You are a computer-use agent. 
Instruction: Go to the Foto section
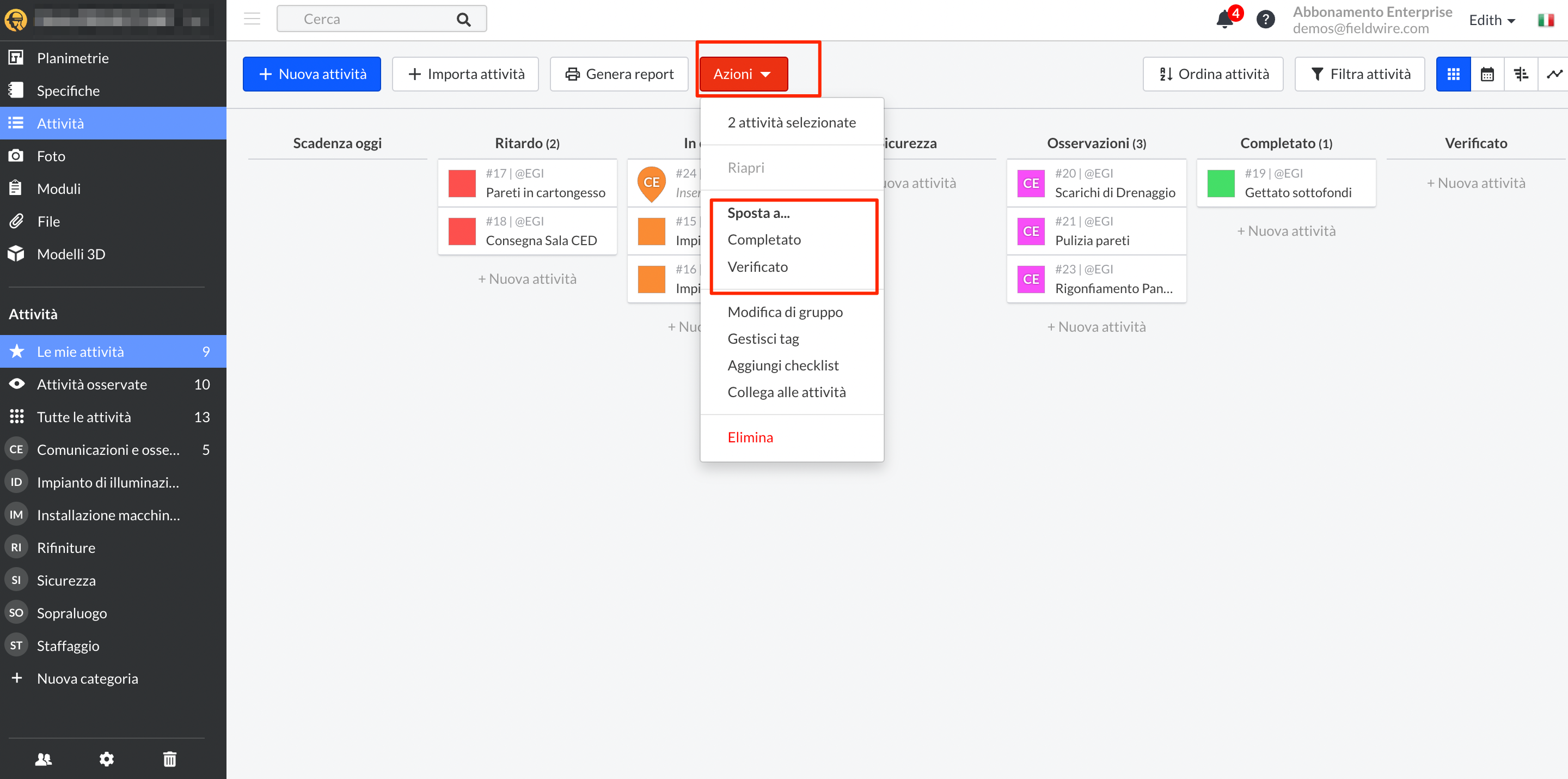coord(113,156)
